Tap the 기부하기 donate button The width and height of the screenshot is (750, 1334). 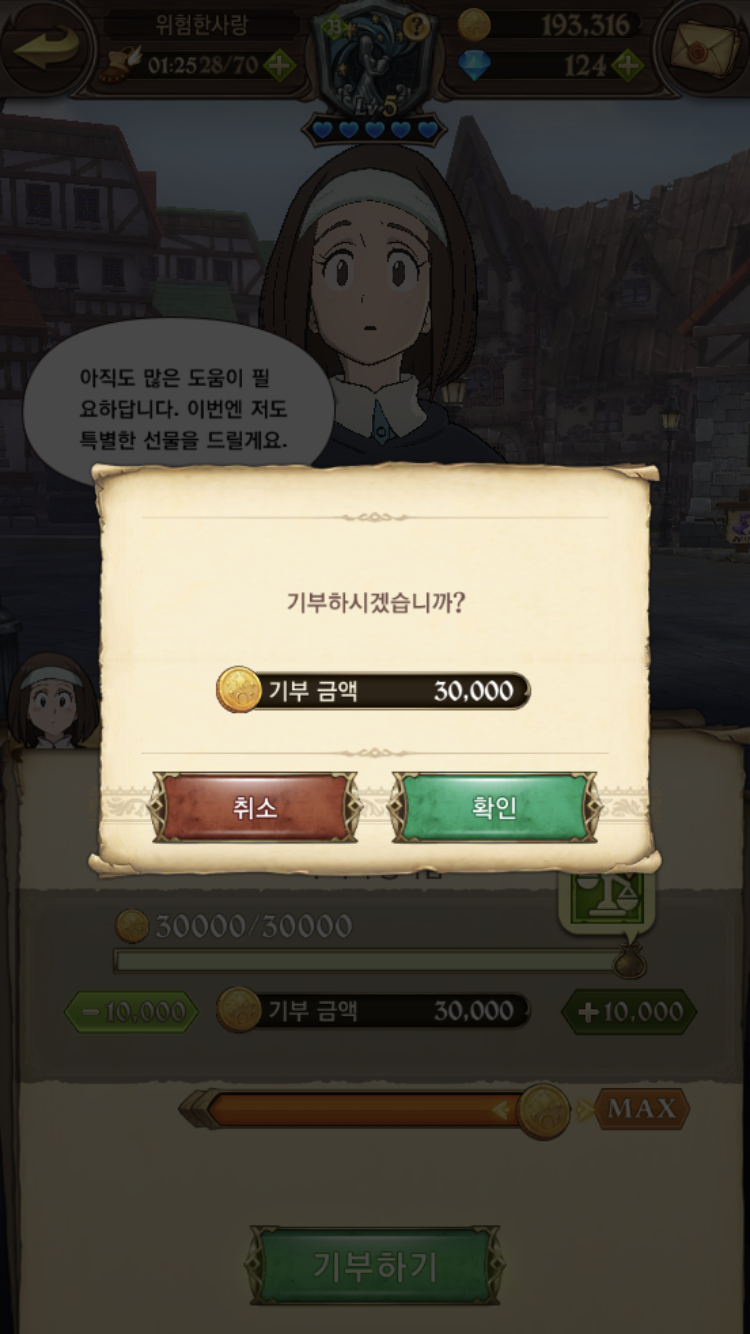(x=374, y=1266)
